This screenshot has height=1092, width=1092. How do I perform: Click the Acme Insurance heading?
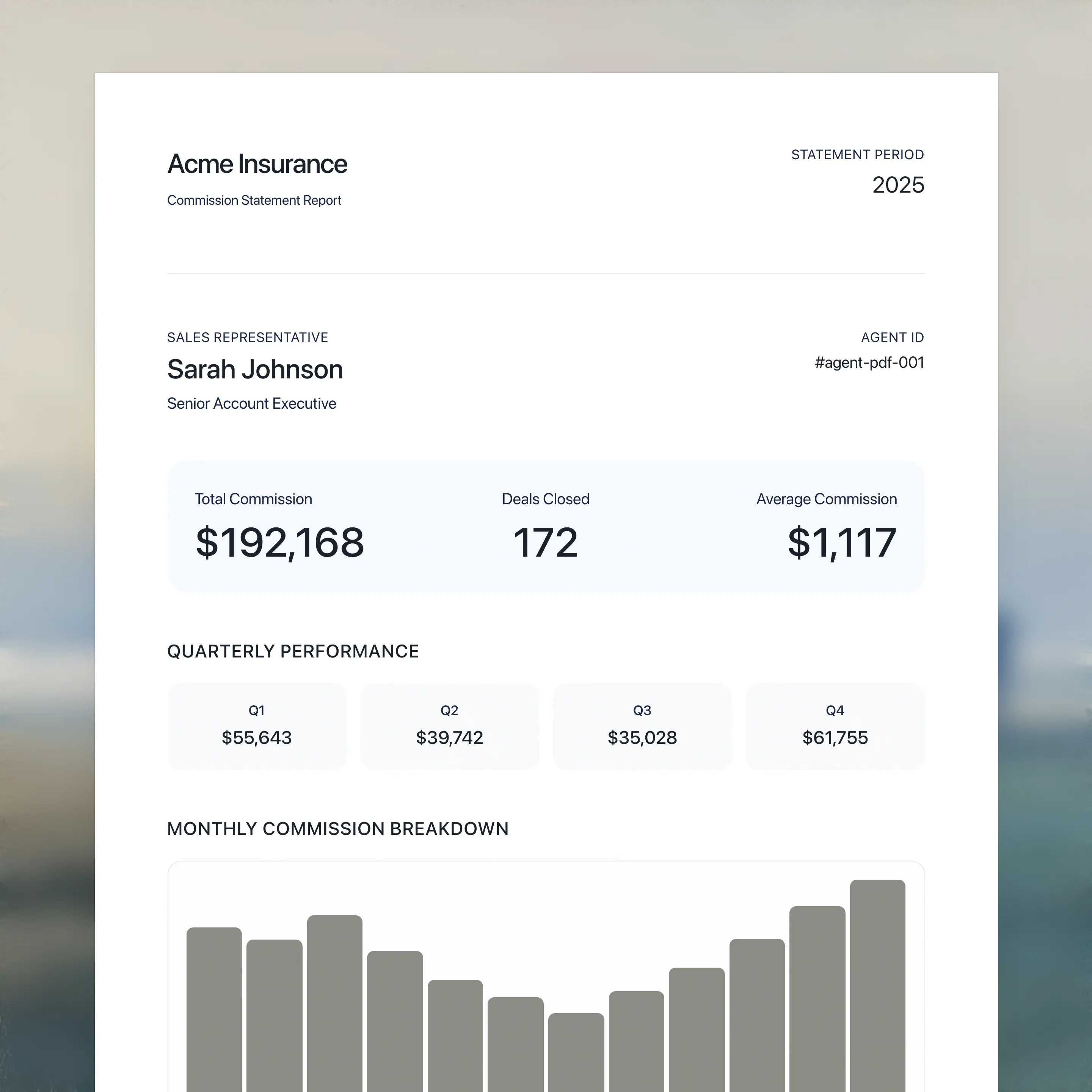coord(257,164)
